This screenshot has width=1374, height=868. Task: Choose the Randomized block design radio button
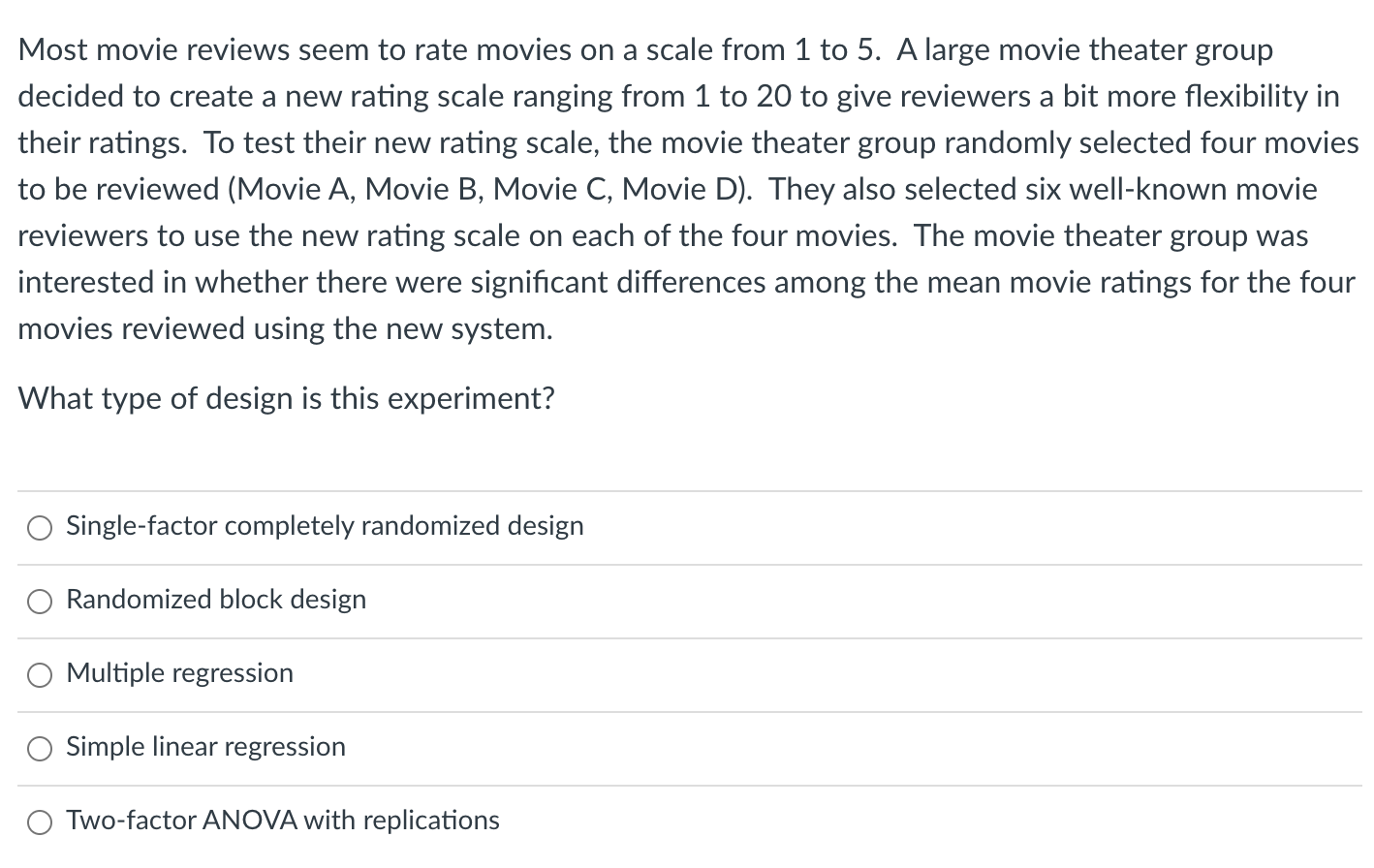(x=40, y=601)
